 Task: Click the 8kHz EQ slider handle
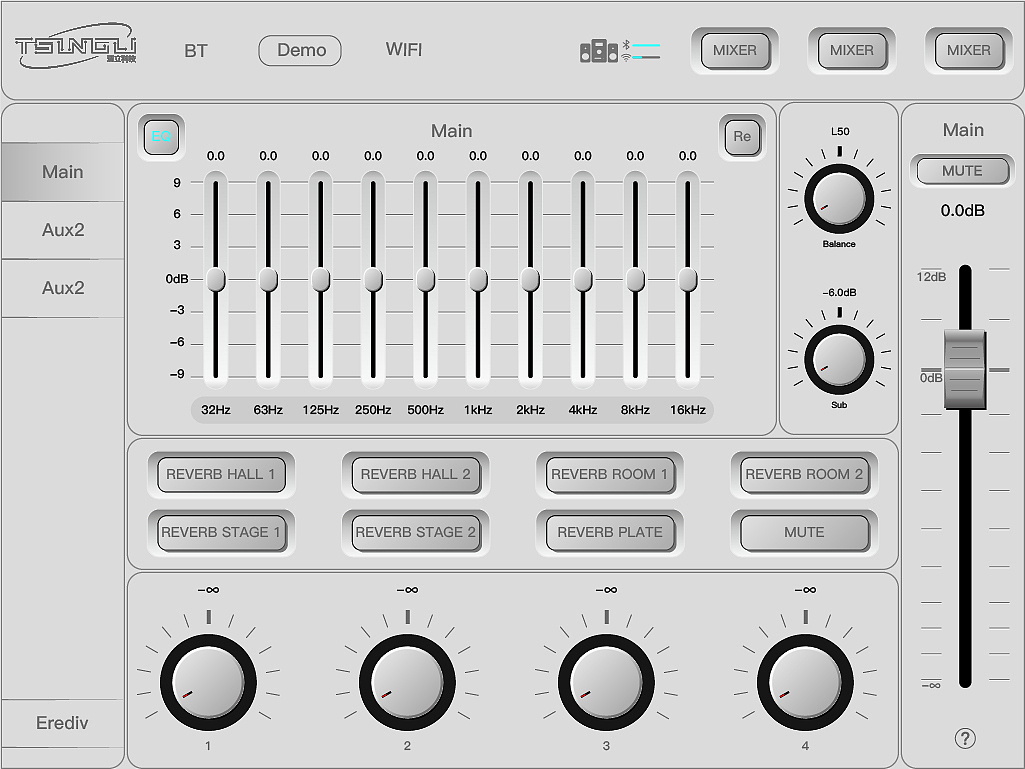tap(635, 280)
